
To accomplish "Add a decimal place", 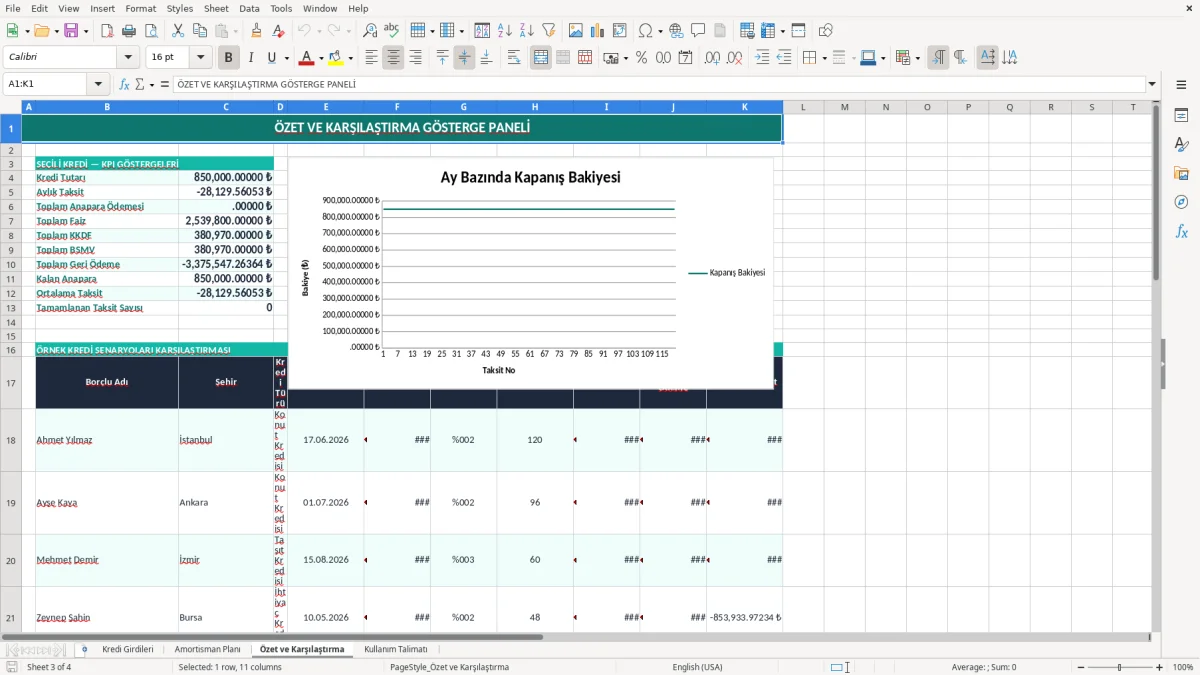I will (713, 58).
